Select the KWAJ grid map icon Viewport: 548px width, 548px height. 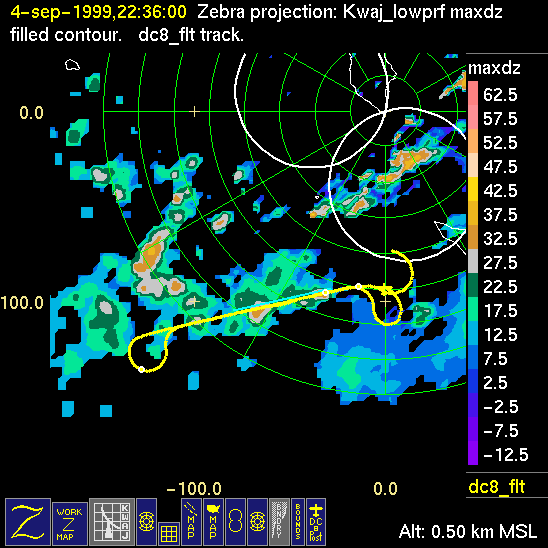tap(112, 521)
